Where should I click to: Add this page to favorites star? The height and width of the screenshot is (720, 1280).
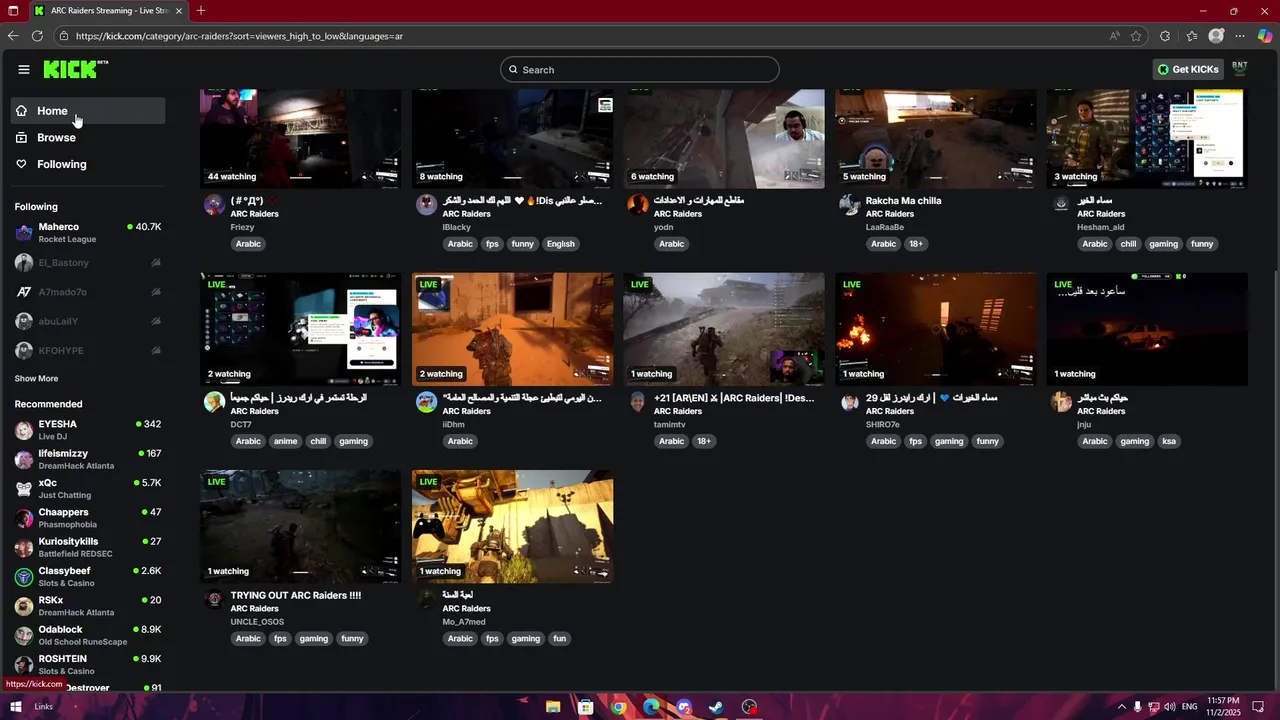(x=1136, y=36)
